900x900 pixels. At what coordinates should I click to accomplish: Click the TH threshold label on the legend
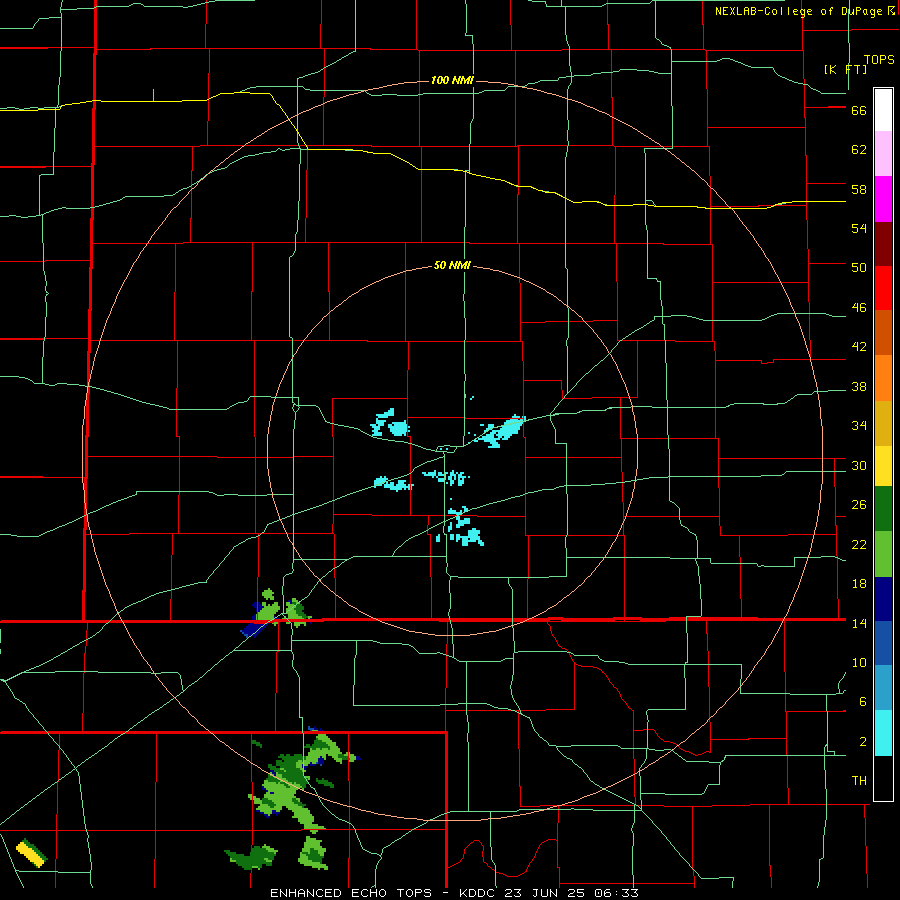point(859,781)
